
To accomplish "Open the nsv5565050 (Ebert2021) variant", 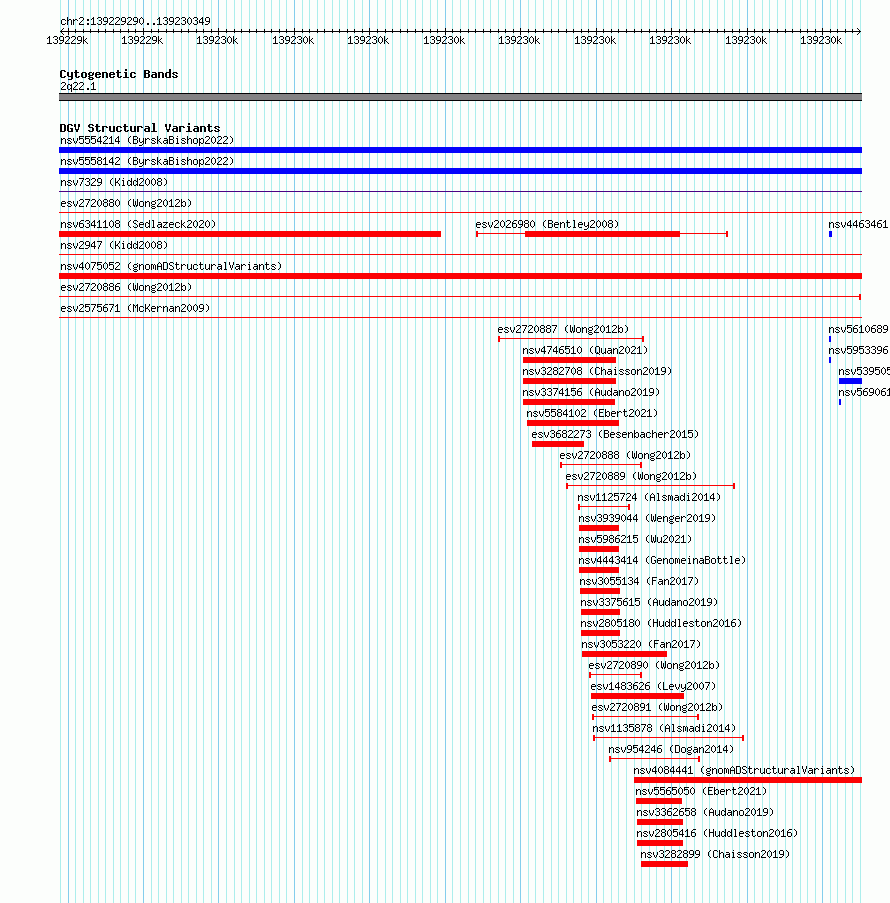I will click(x=701, y=792).
